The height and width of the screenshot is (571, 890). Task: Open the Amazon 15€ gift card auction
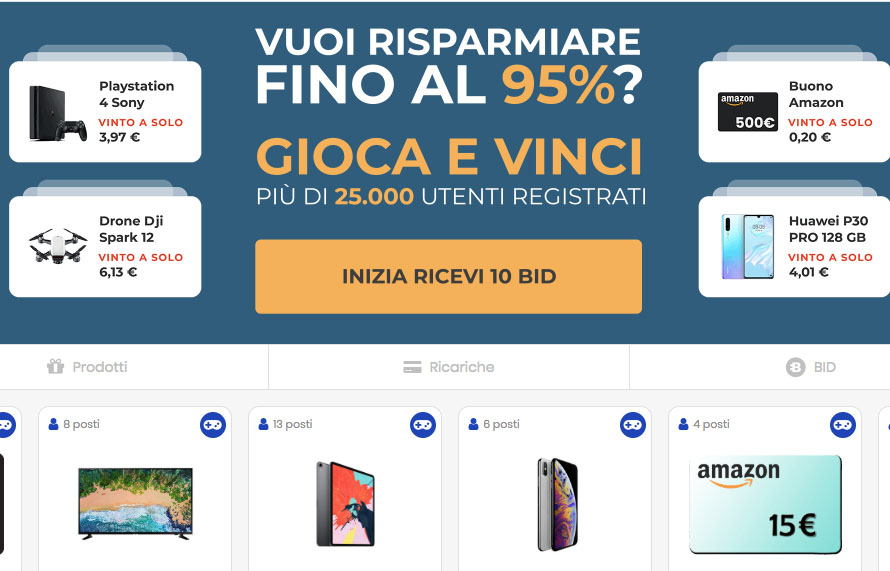click(x=765, y=504)
